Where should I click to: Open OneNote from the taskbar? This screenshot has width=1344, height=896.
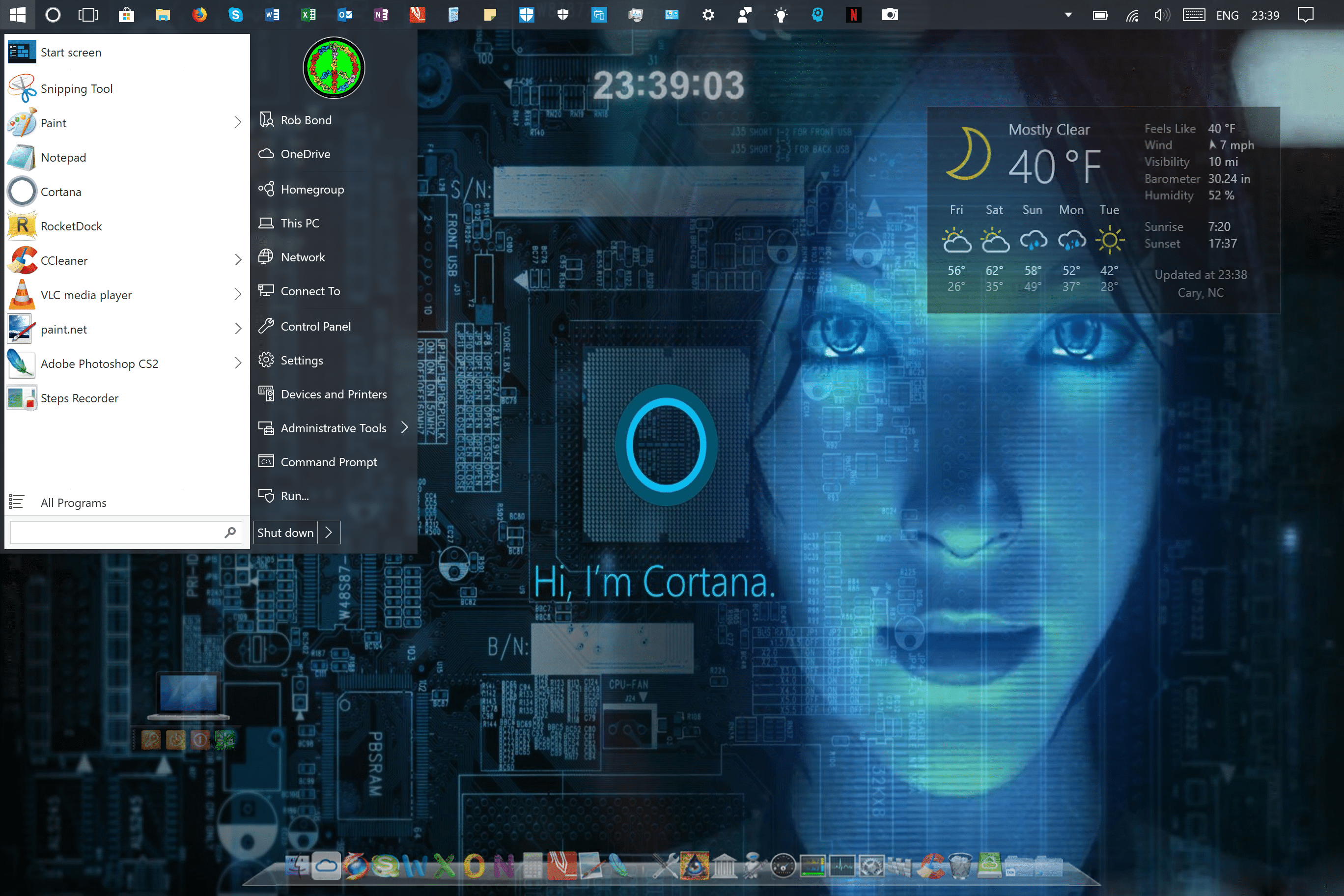click(x=381, y=15)
